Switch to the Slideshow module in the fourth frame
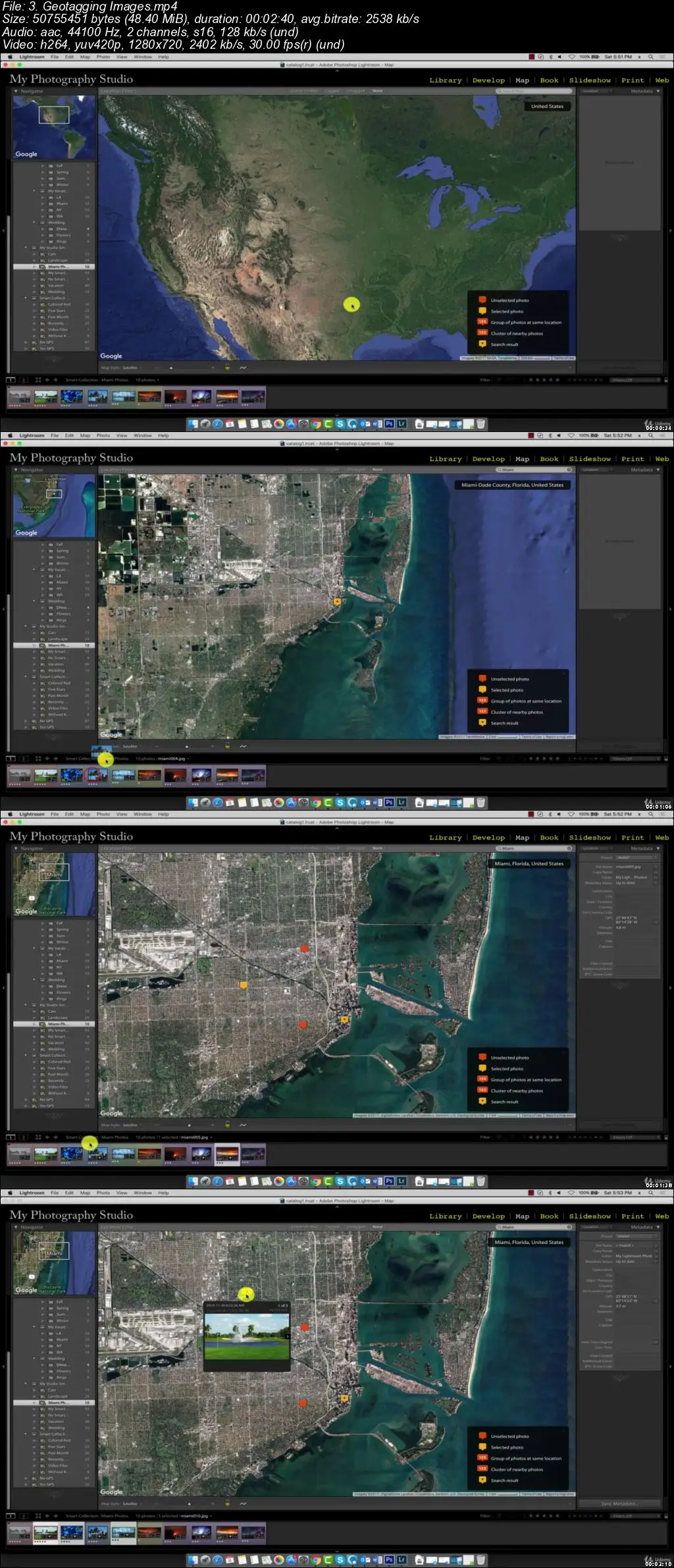This screenshot has height=1568, width=674. (x=590, y=1216)
